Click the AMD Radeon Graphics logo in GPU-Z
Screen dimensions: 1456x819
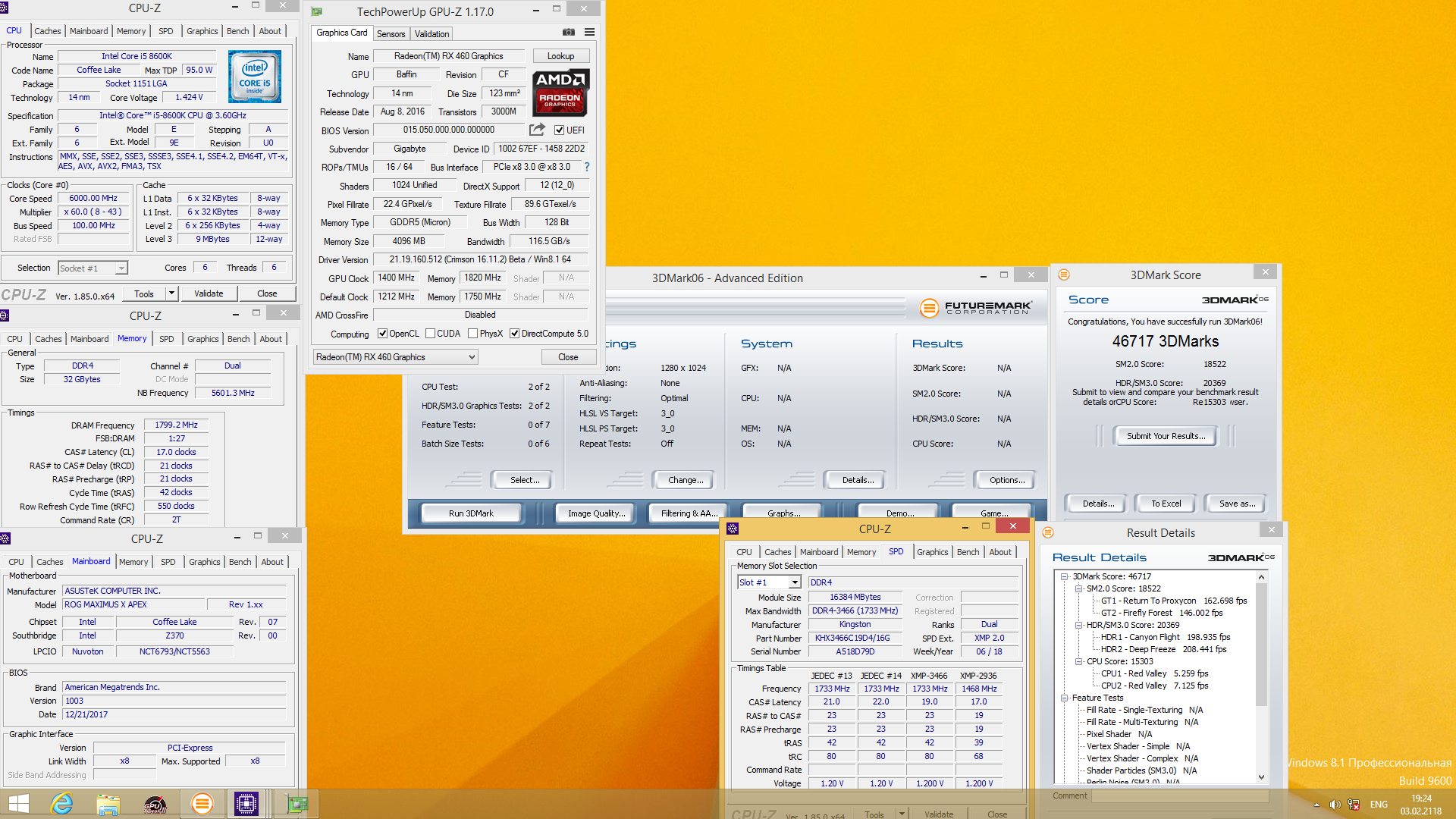(560, 92)
